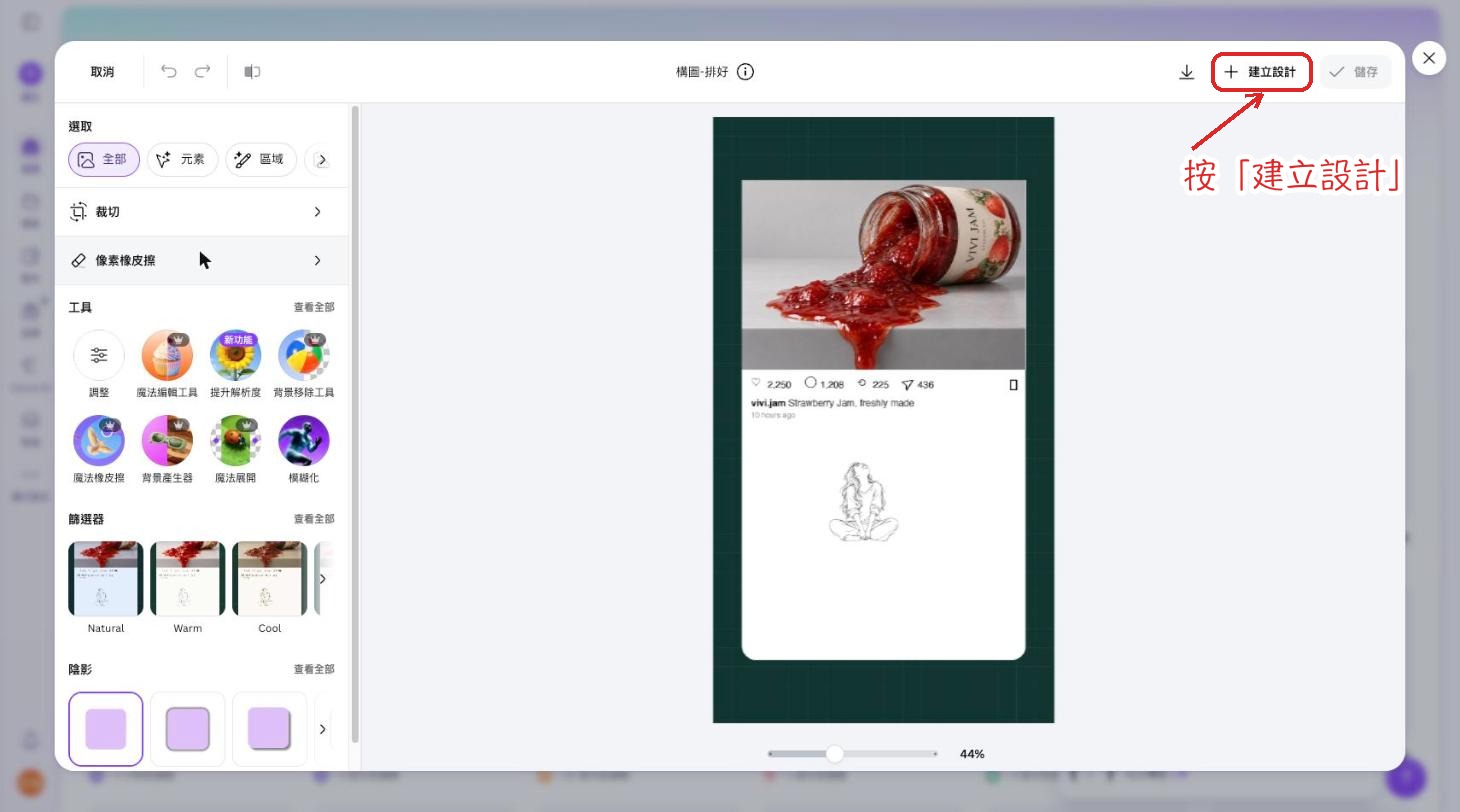The height and width of the screenshot is (812, 1460).
Task: Click the download icon
Action: click(1186, 72)
